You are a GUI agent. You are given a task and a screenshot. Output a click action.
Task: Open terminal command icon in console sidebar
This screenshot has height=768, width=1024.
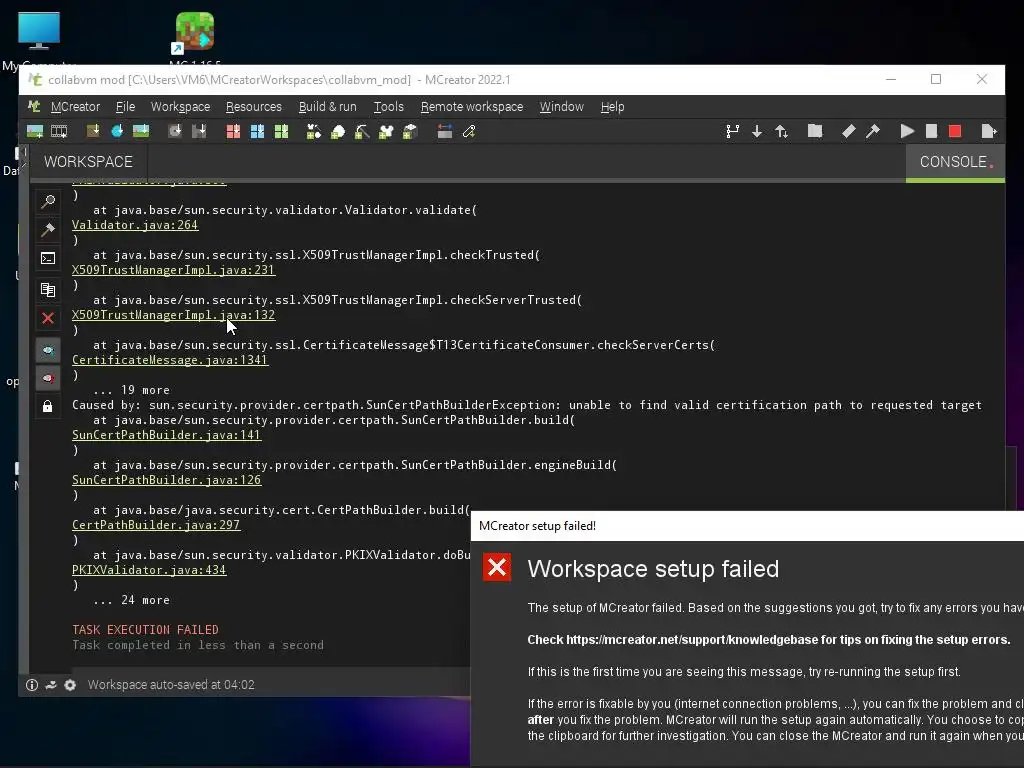(48, 259)
